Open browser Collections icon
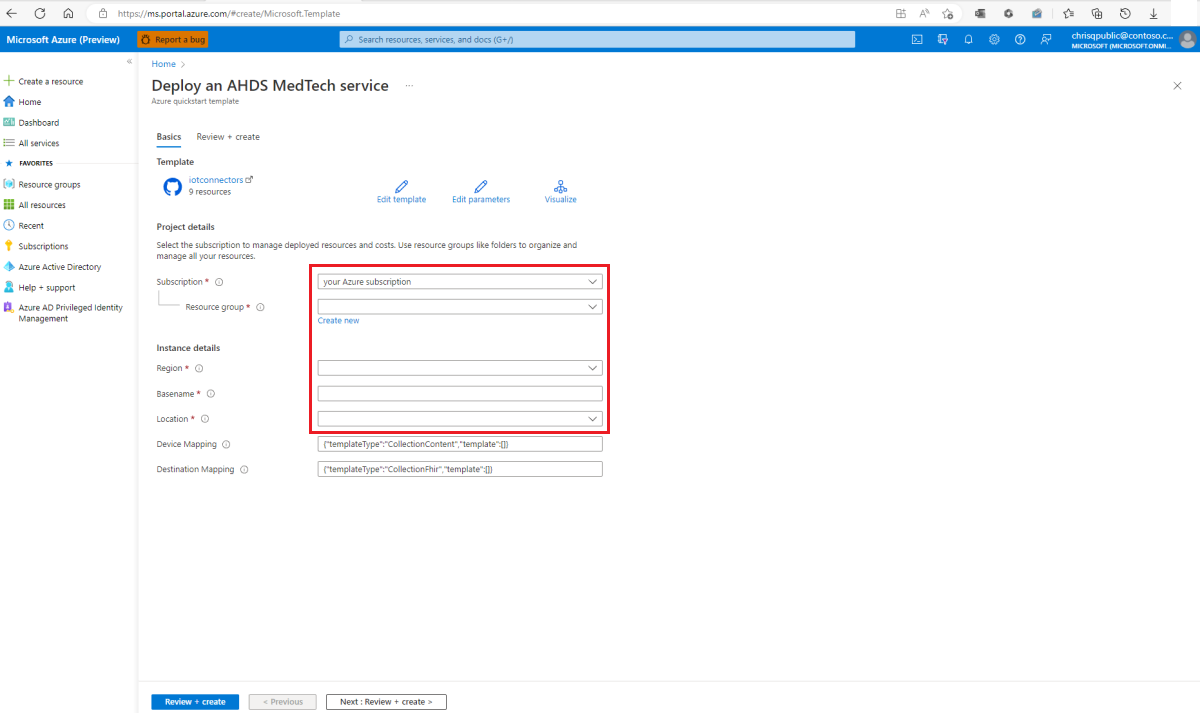This screenshot has height=713, width=1200. tap(1097, 13)
